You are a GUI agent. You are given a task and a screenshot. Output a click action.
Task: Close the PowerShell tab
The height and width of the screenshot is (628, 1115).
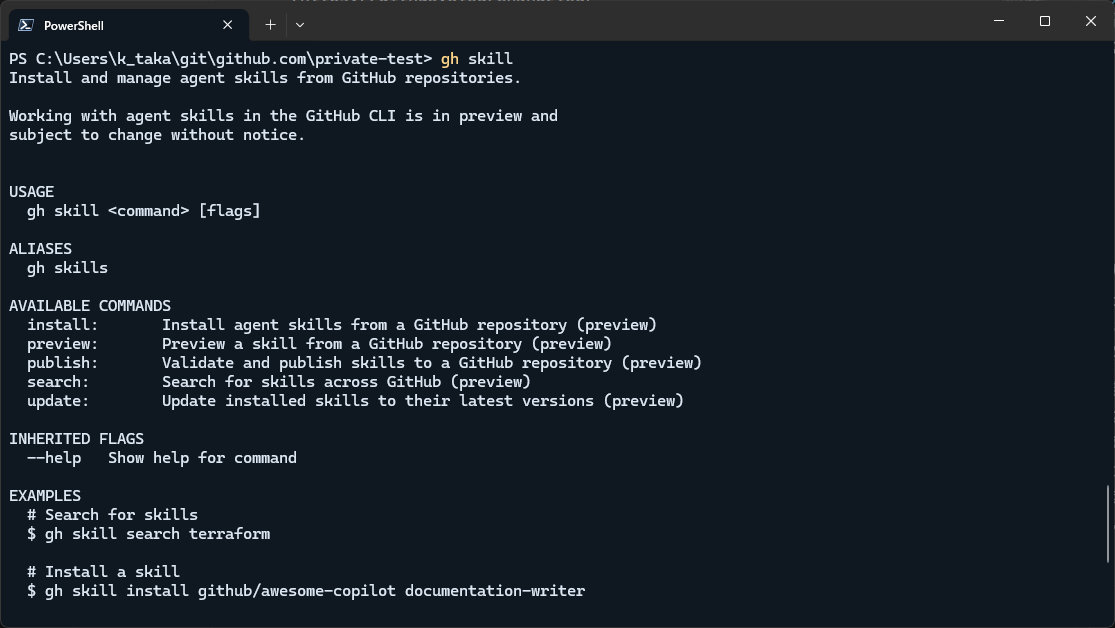click(228, 25)
